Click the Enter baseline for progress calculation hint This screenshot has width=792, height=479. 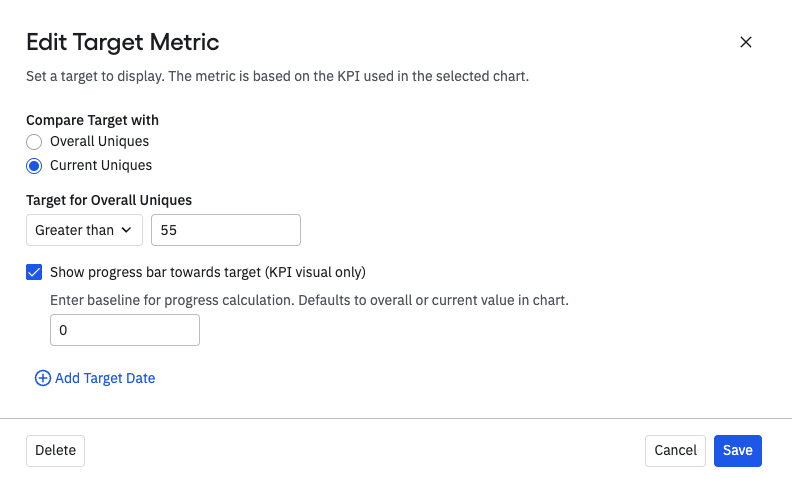[x=309, y=299]
